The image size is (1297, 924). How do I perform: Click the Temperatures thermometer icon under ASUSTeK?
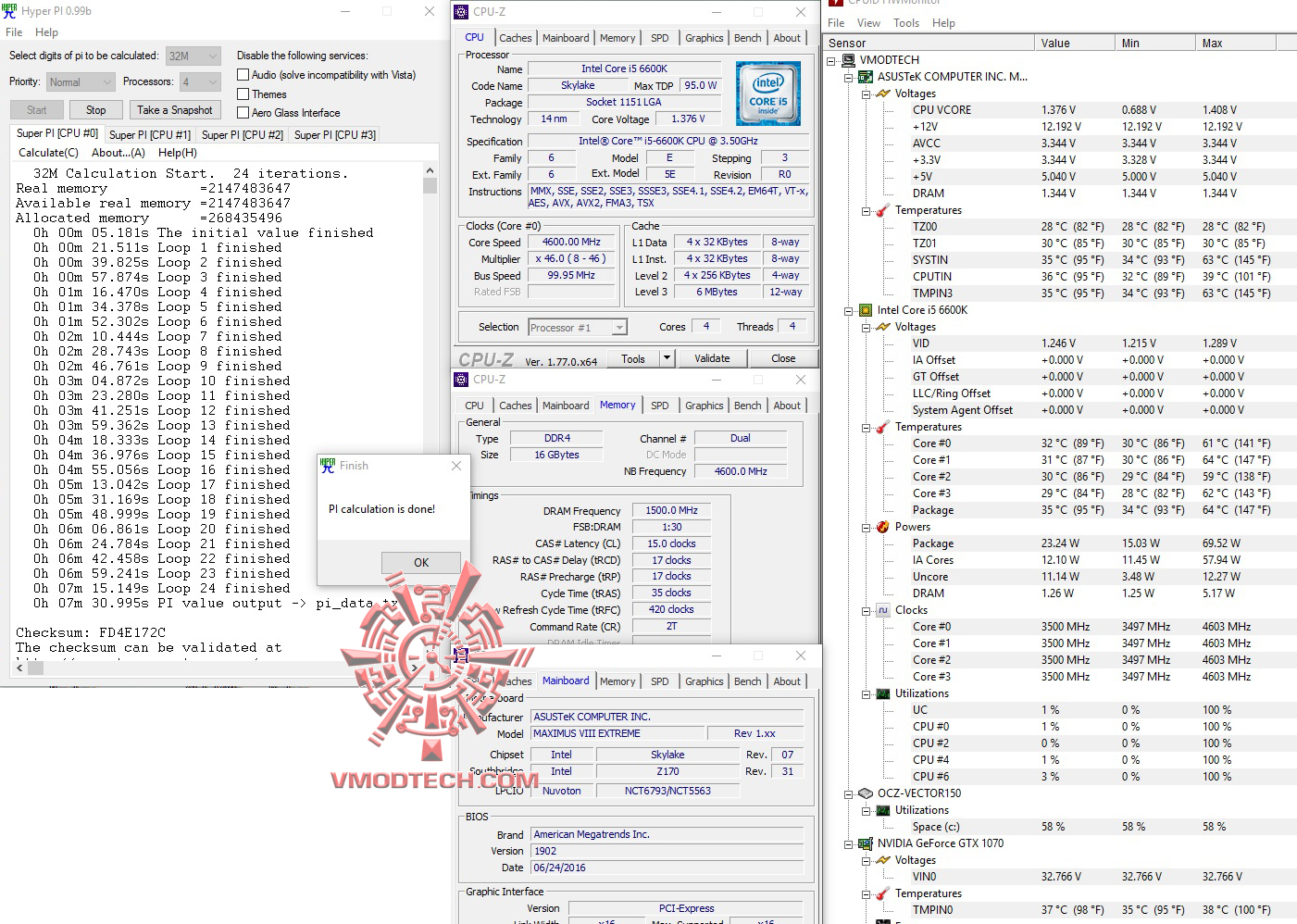pyautogui.click(x=882, y=210)
